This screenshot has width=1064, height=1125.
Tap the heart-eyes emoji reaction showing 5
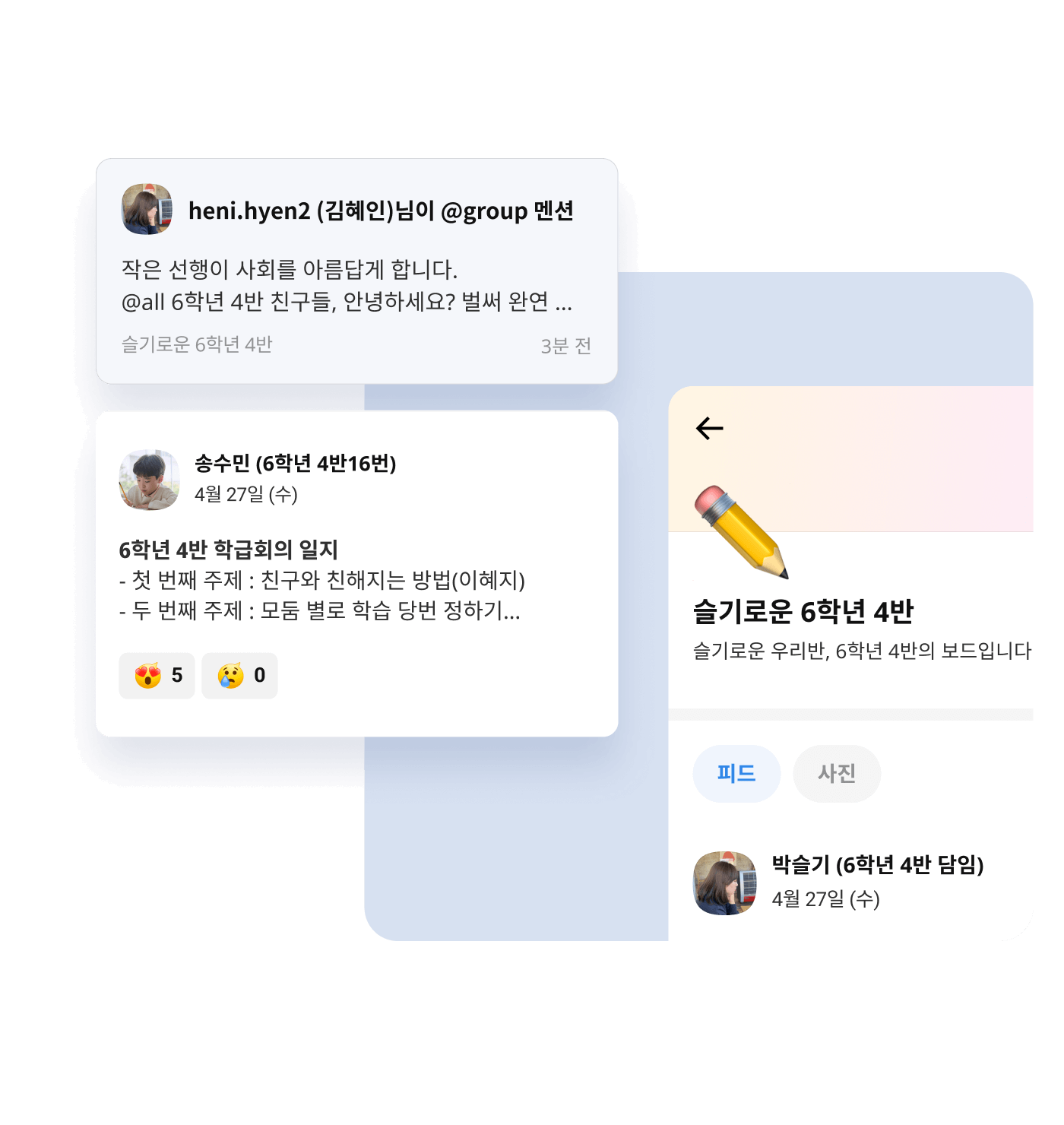pos(157,675)
